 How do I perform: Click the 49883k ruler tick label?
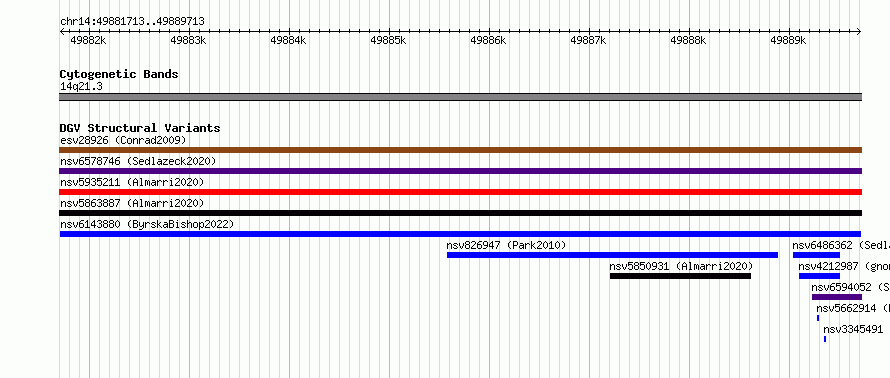(x=188, y=40)
